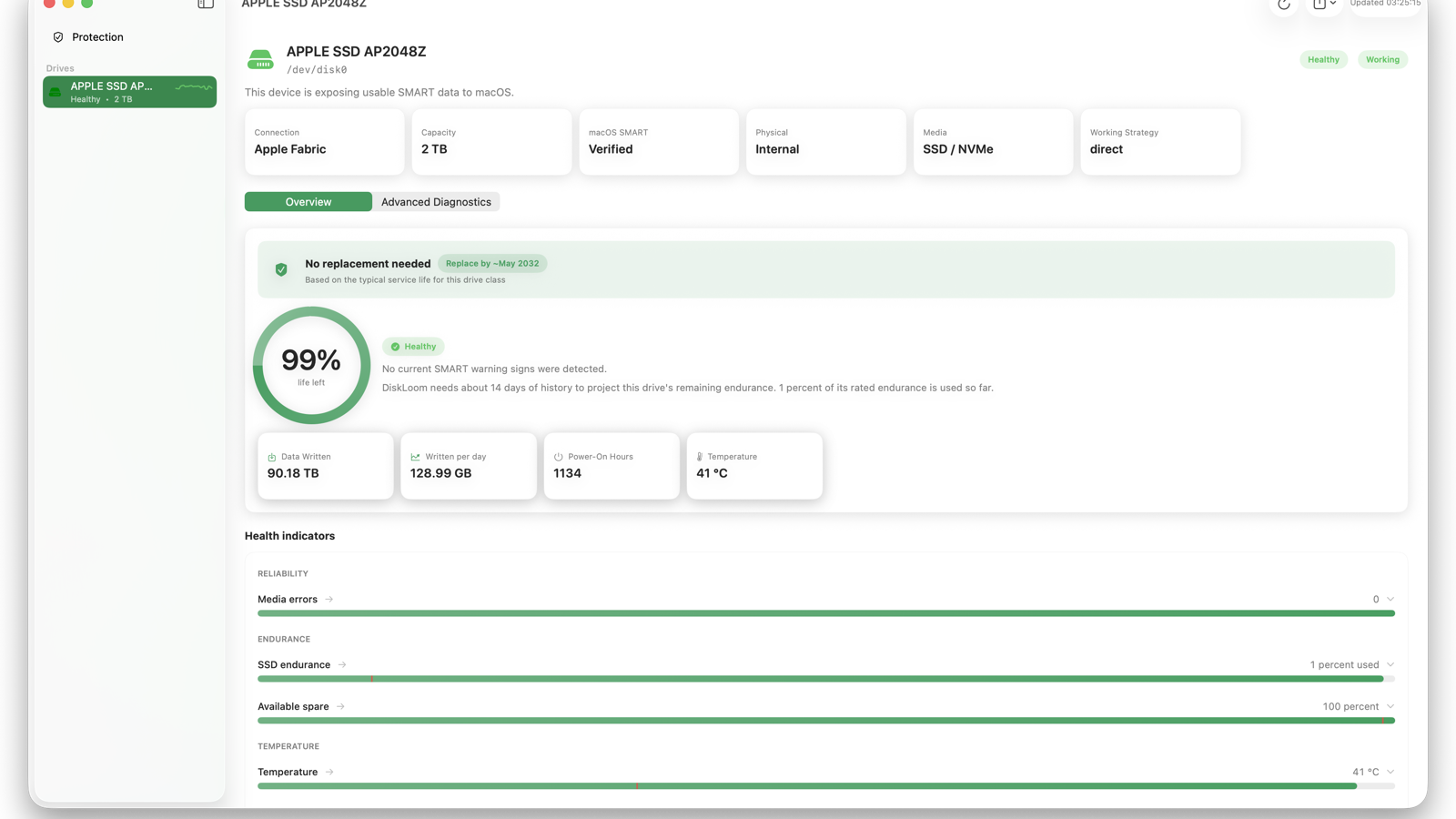Click the Data Written card icon
Viewport: 1456px width, 819px height.
coord(272,457)
